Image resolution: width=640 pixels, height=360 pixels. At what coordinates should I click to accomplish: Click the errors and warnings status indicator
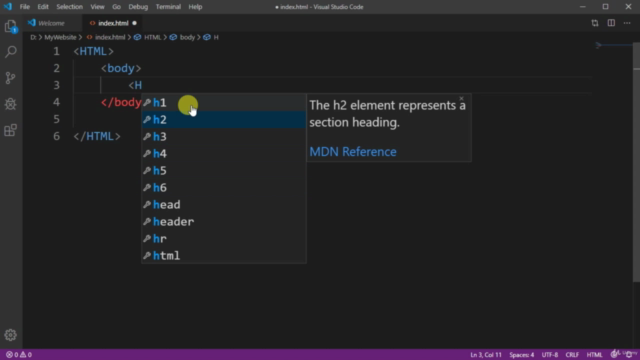pyautogui.click(x=19, y=355)
